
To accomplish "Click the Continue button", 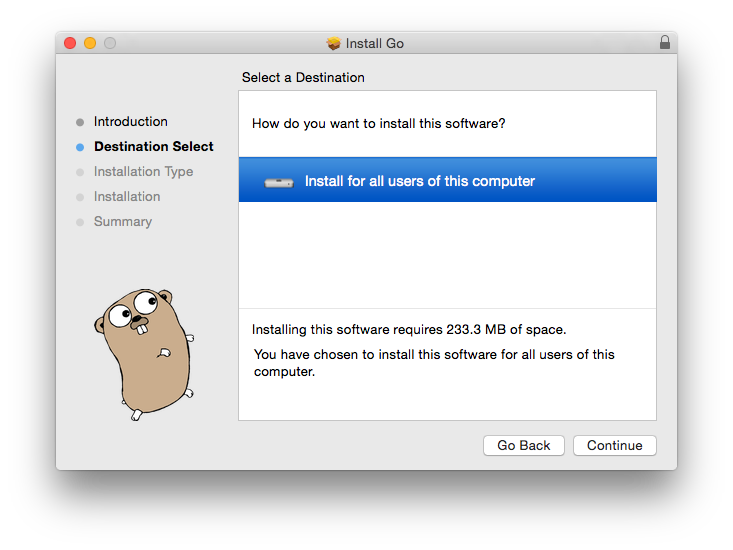I will tap(615, 445).
